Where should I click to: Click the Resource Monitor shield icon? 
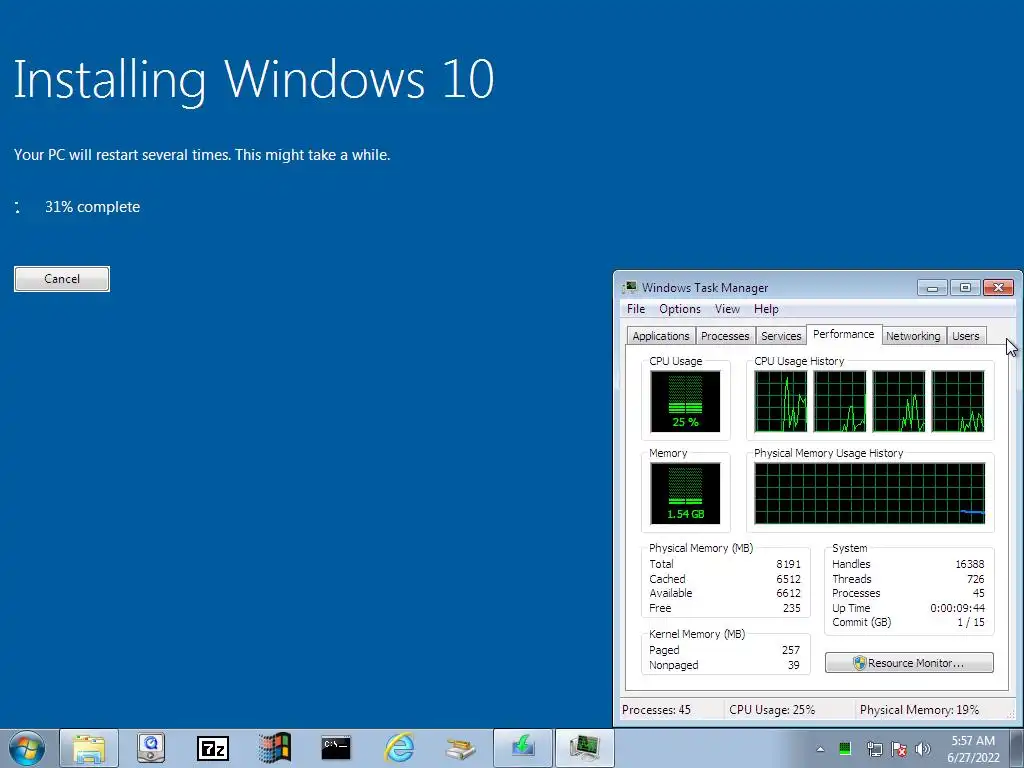[859, 663]
